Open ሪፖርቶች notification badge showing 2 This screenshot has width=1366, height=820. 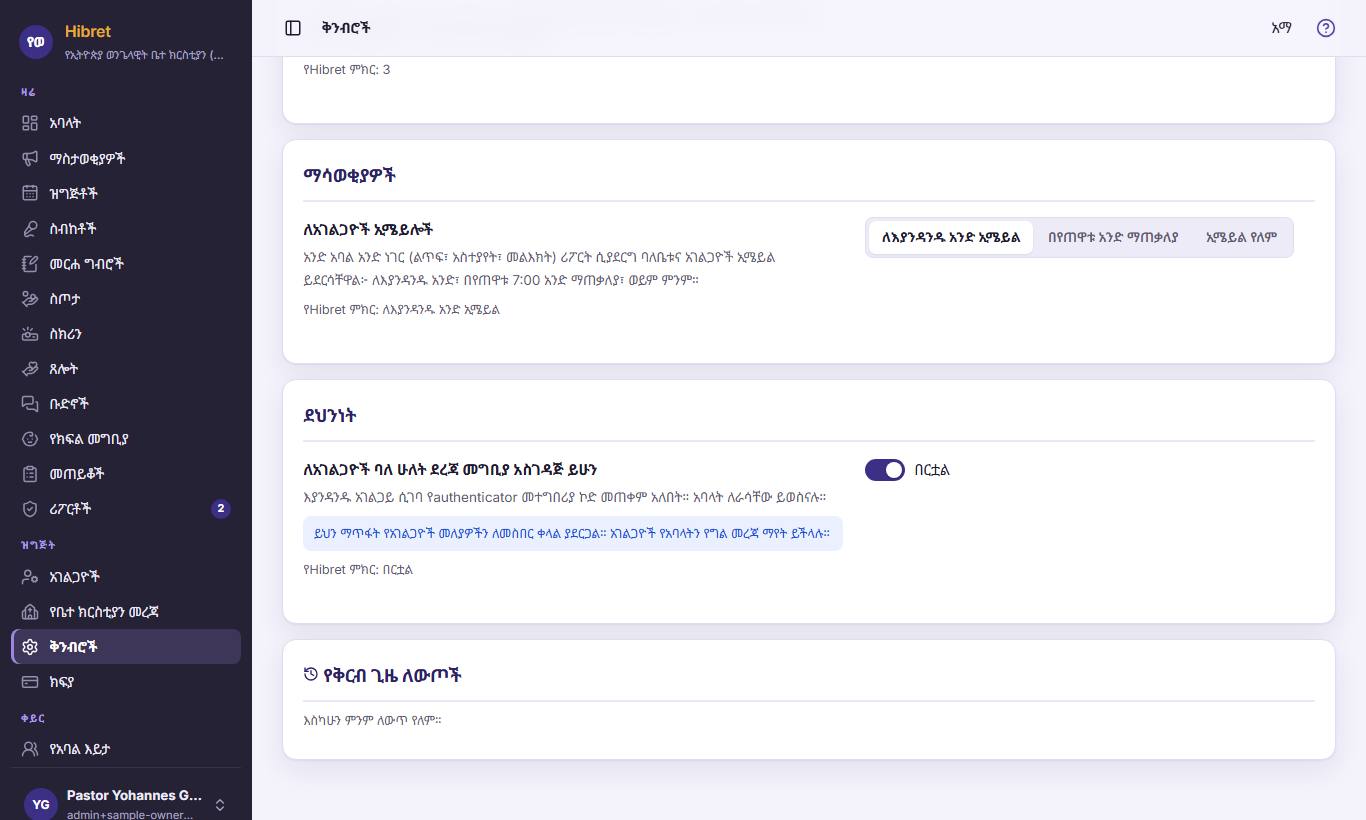pyautogui.click(x=221, y=508)
